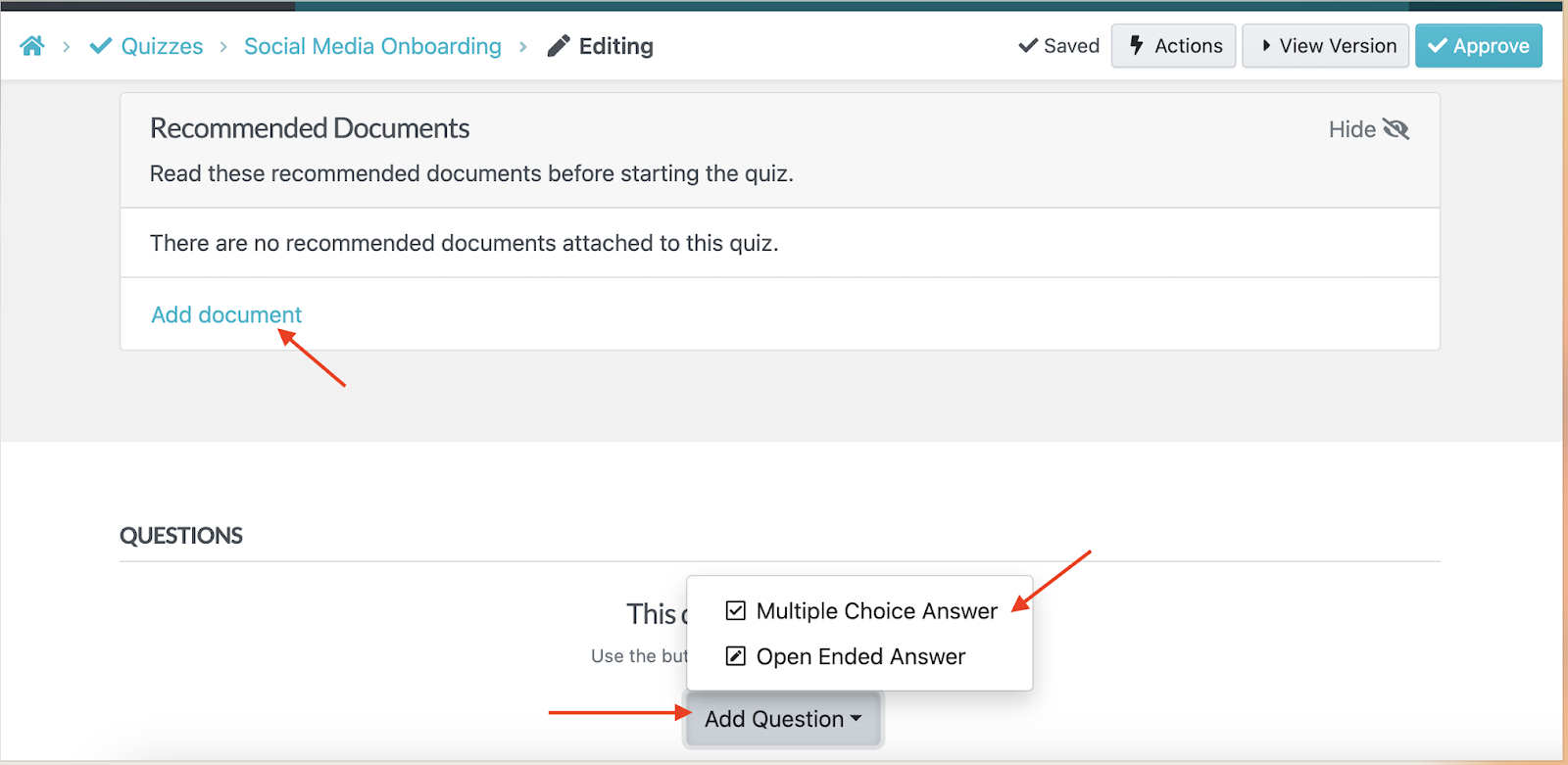Click the checkbox icon beside Multiple Choice Answer
The image size is (1568, 765).
tap(734, 610)
